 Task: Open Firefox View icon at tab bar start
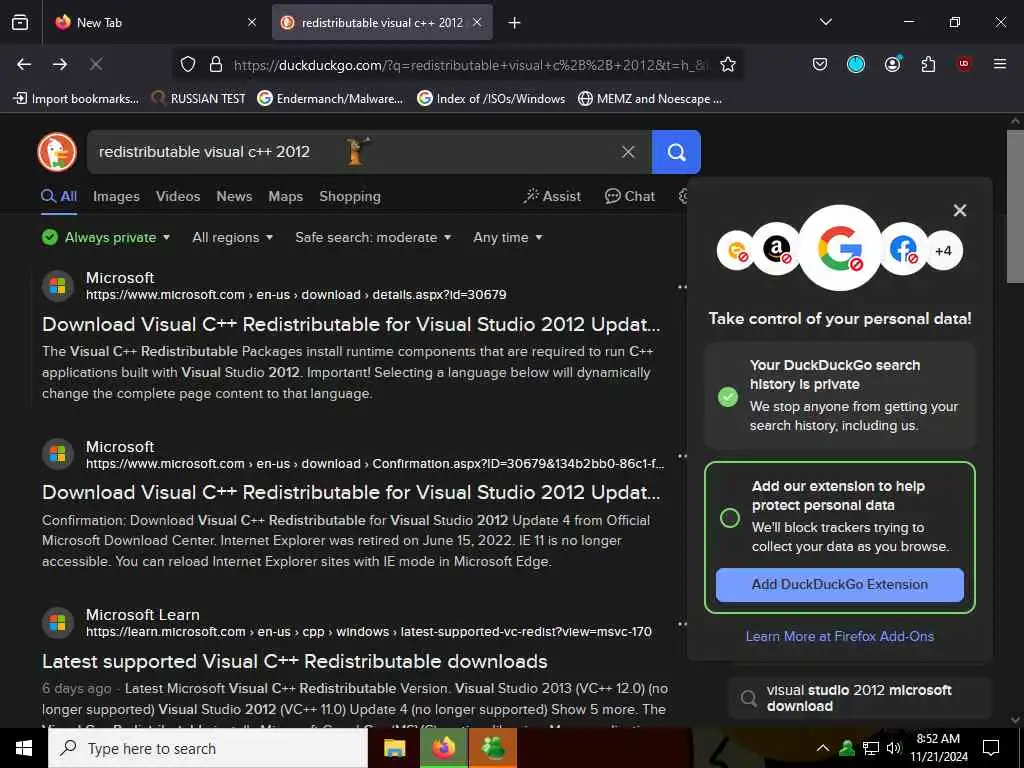(x=20, y=22)
